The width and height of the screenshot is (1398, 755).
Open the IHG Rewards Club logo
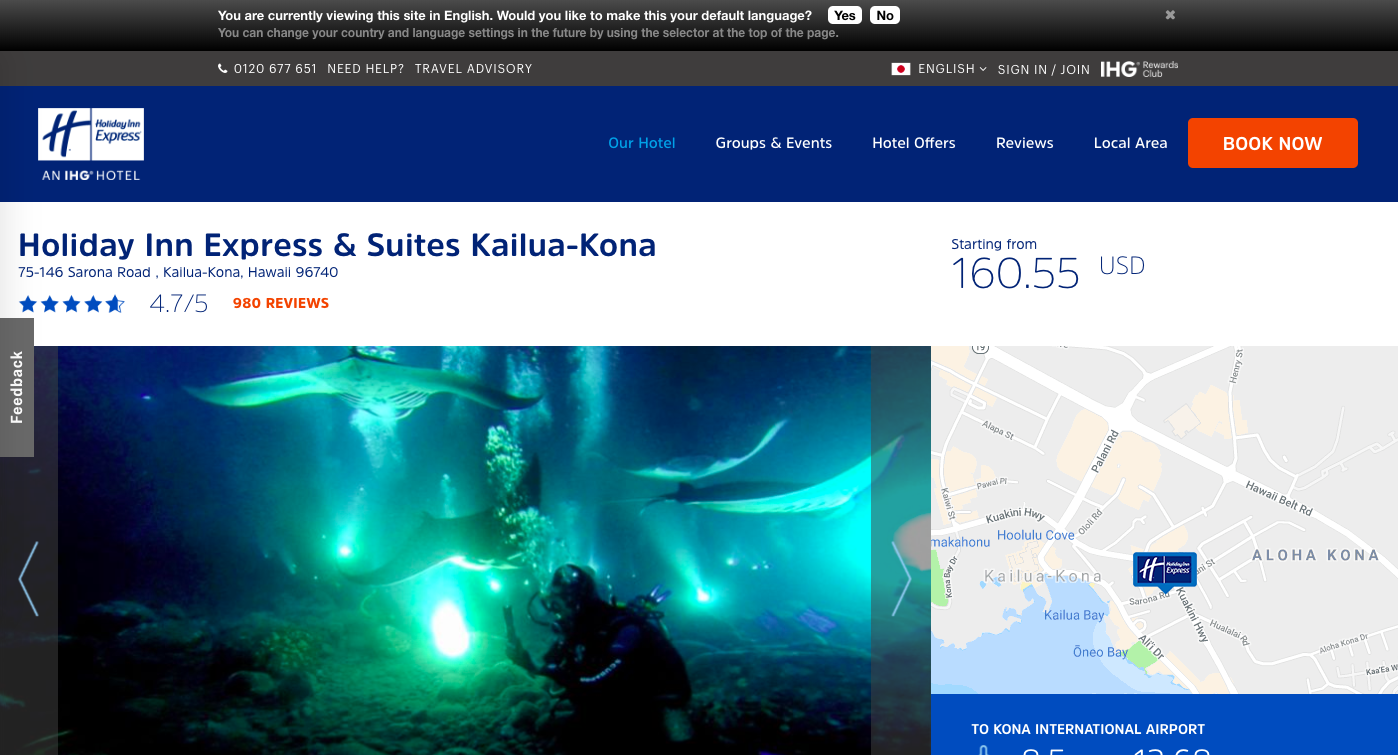[1139, 69]
